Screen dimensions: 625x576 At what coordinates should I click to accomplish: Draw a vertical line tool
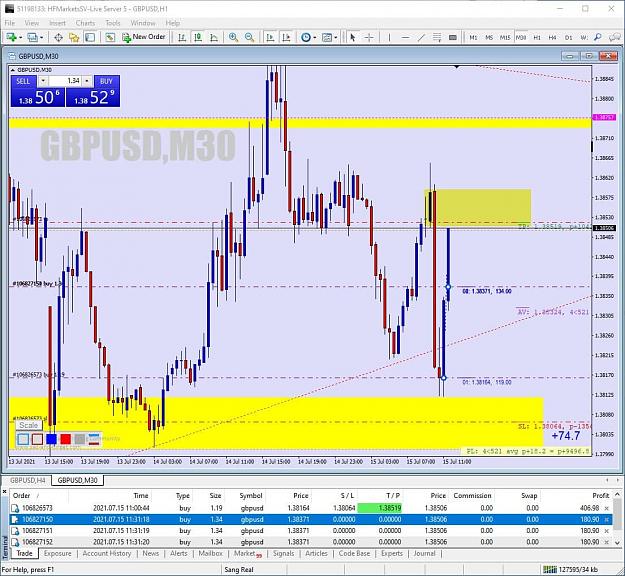(389, 37)
